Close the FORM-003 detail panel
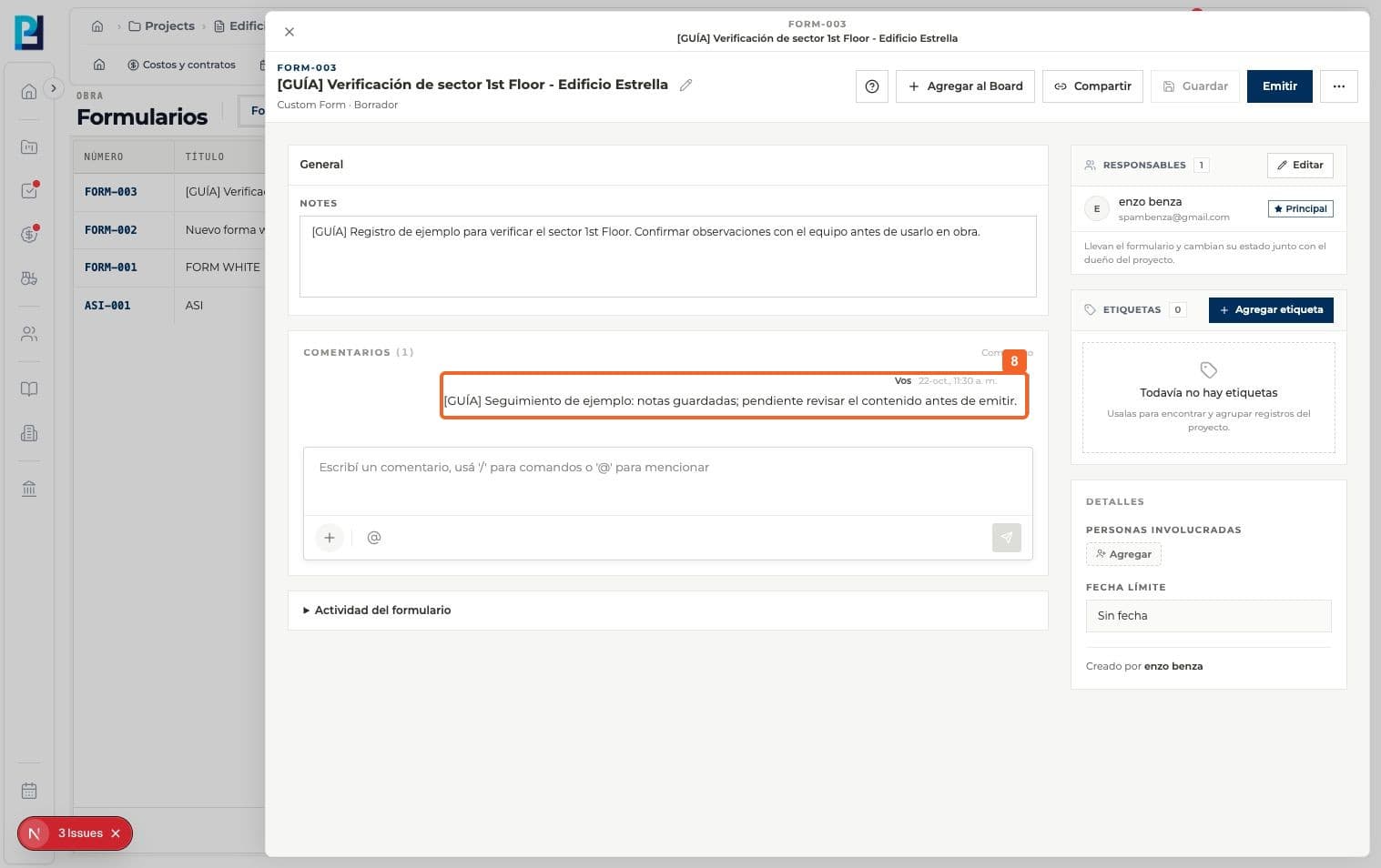Viewport: 1381px width, 868px height. pyautogui.click(x=289, y=32)
